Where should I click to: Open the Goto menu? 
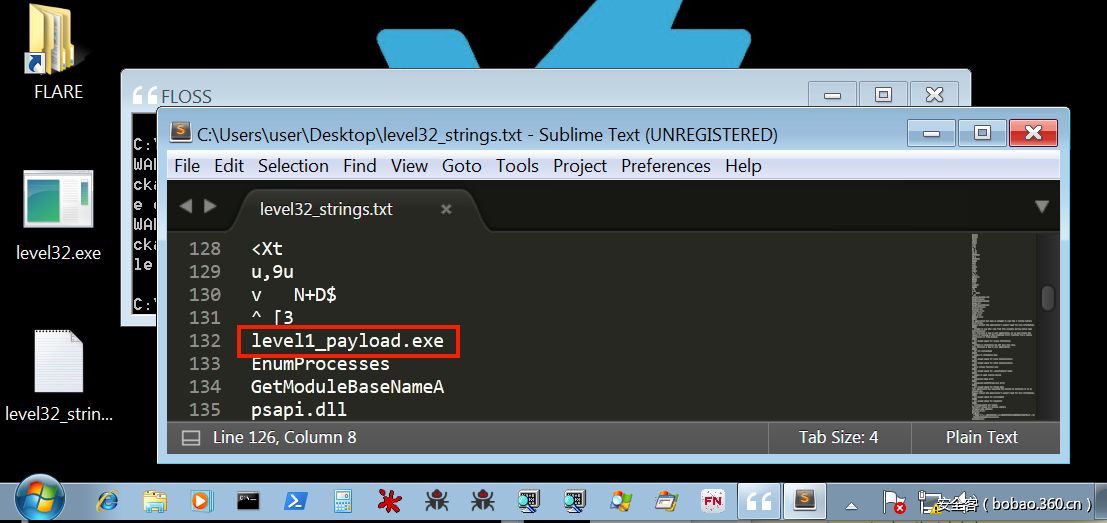461,166
